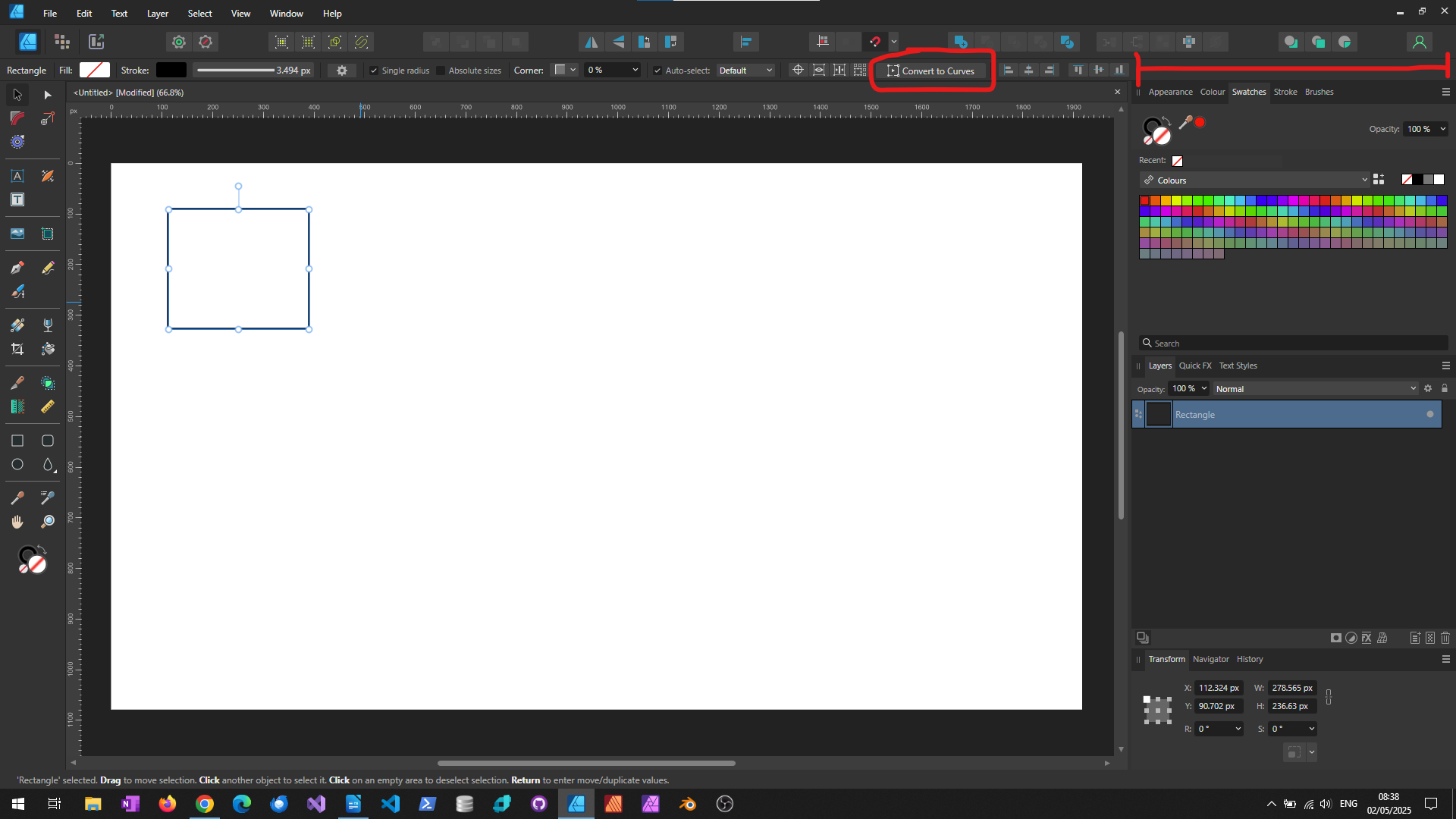
Task: Switch to the Appearance tab
Action: pos(1170,92)
